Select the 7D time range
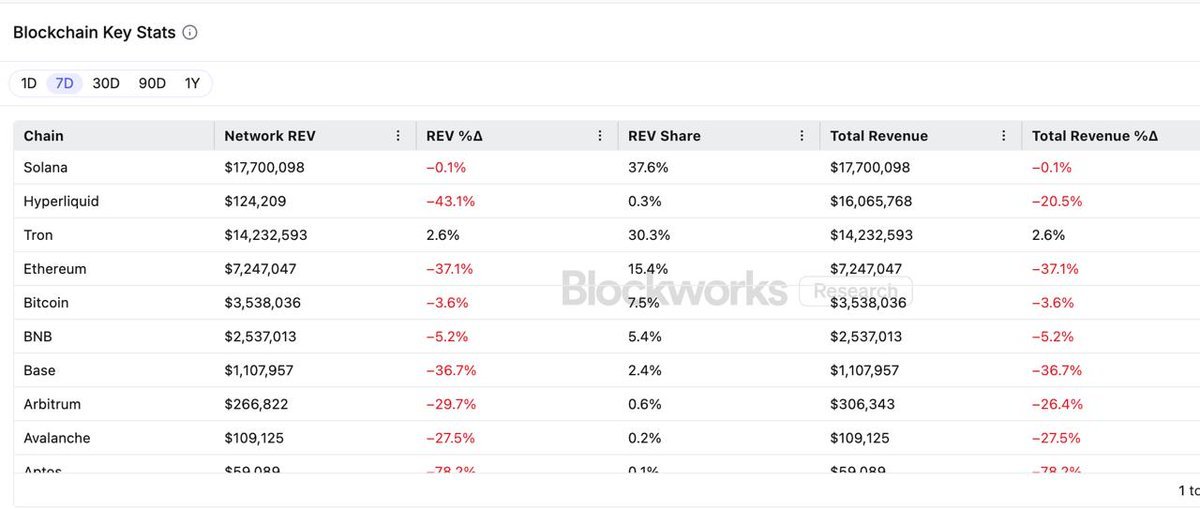The width and height of the screenshot is (1200, 509). click(x=64, y=83)
